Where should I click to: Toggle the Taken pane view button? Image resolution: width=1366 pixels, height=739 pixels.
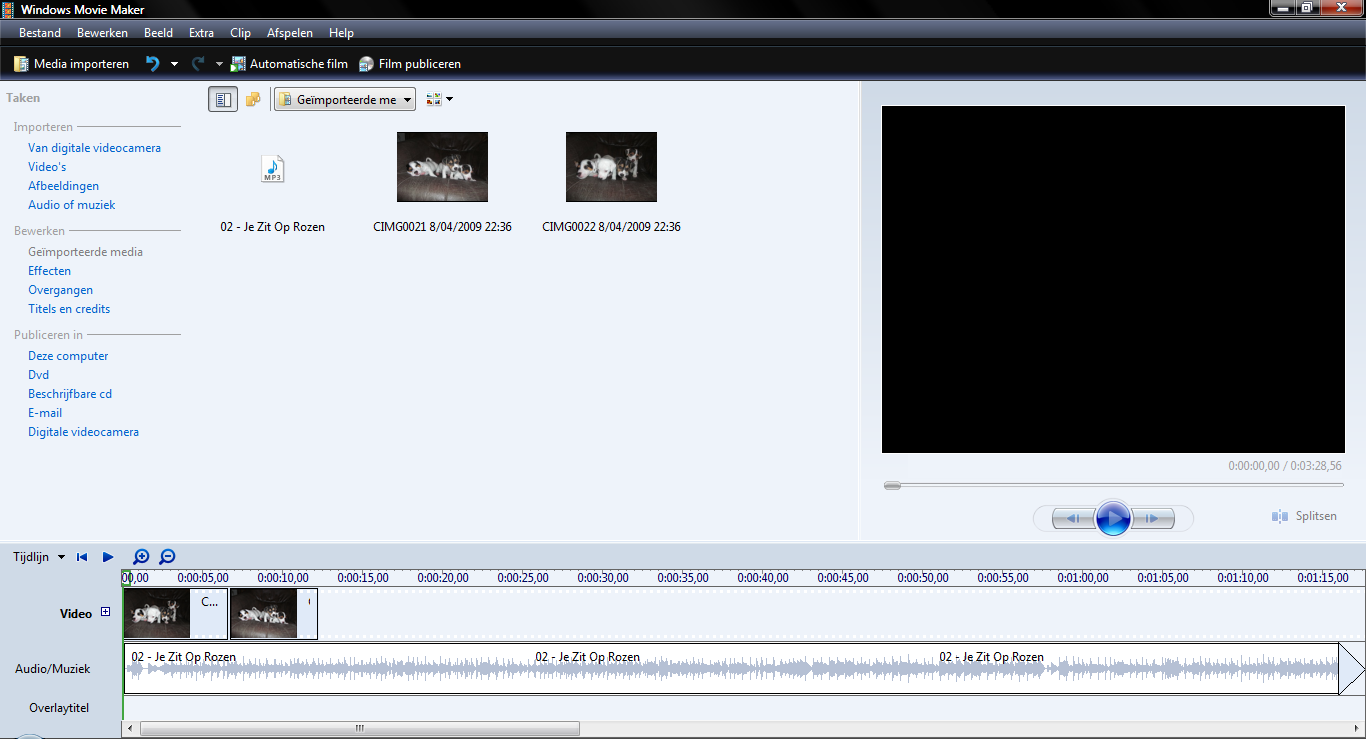click(223, 99)
